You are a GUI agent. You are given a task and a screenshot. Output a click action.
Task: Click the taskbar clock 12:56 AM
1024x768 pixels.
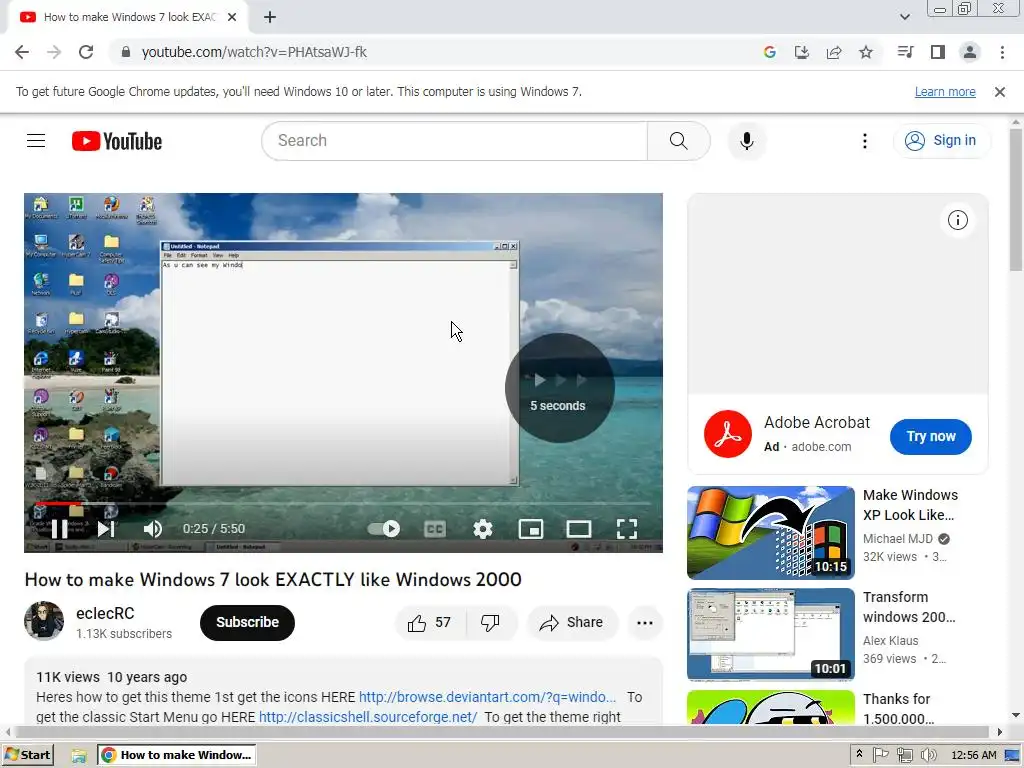974,755
